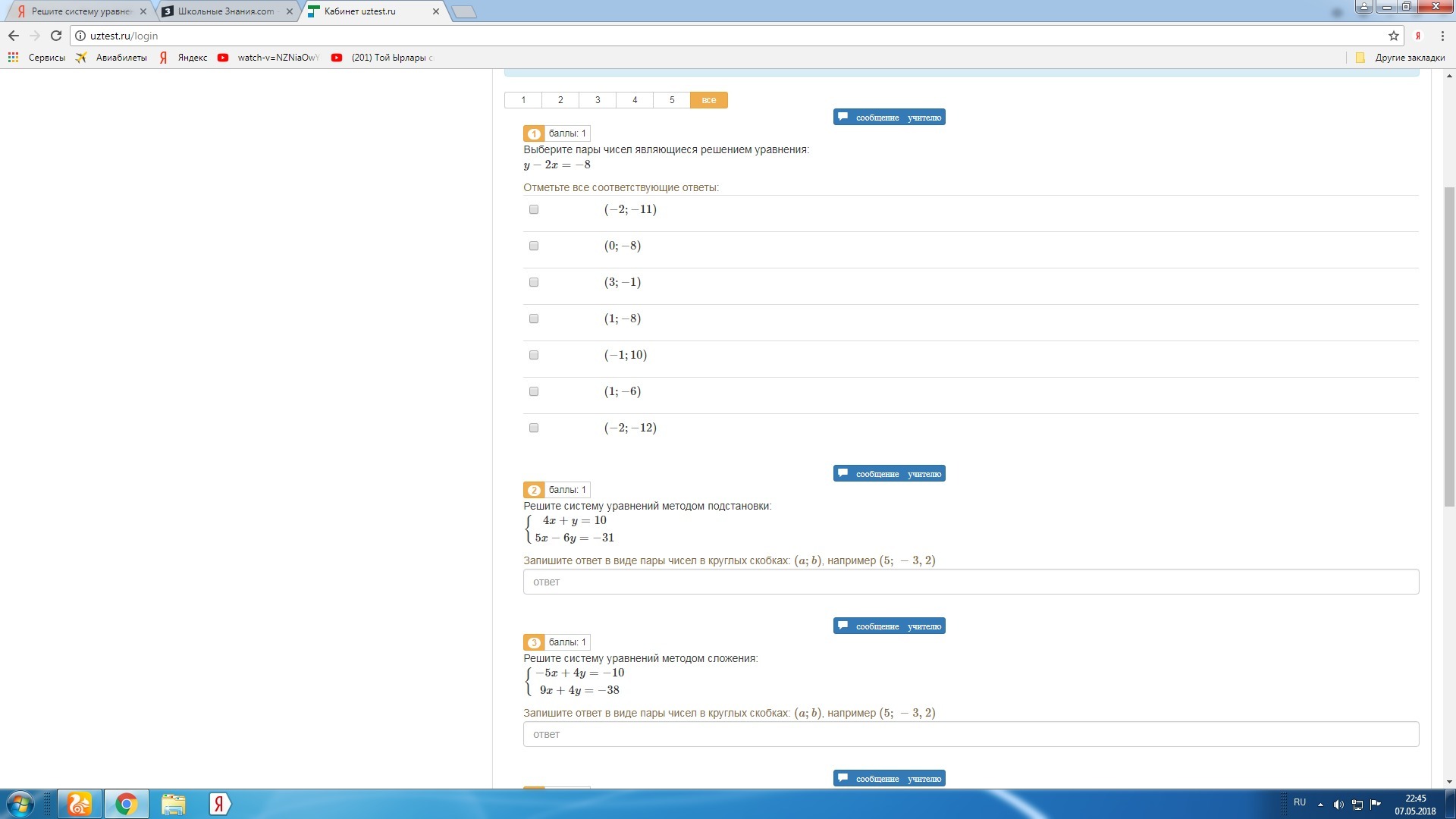
Task: Switch to Школьные Знания.com browser tab
Action: pyautogui.click(x=225, y=11)
